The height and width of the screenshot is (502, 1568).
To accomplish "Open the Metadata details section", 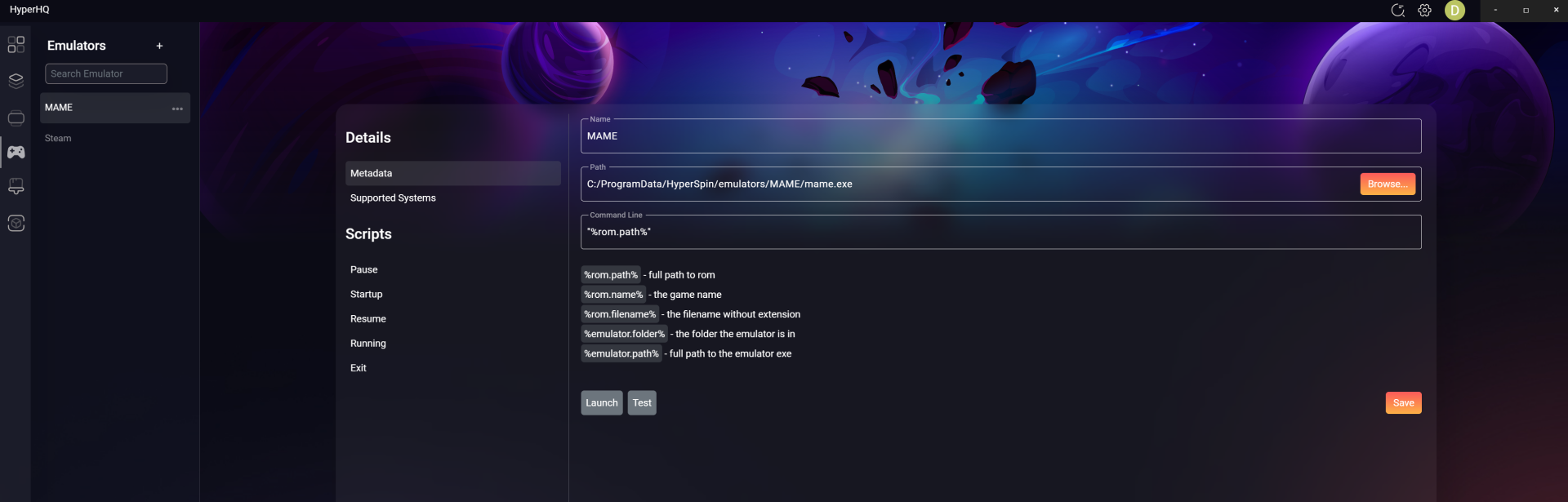I will [452, 173].
